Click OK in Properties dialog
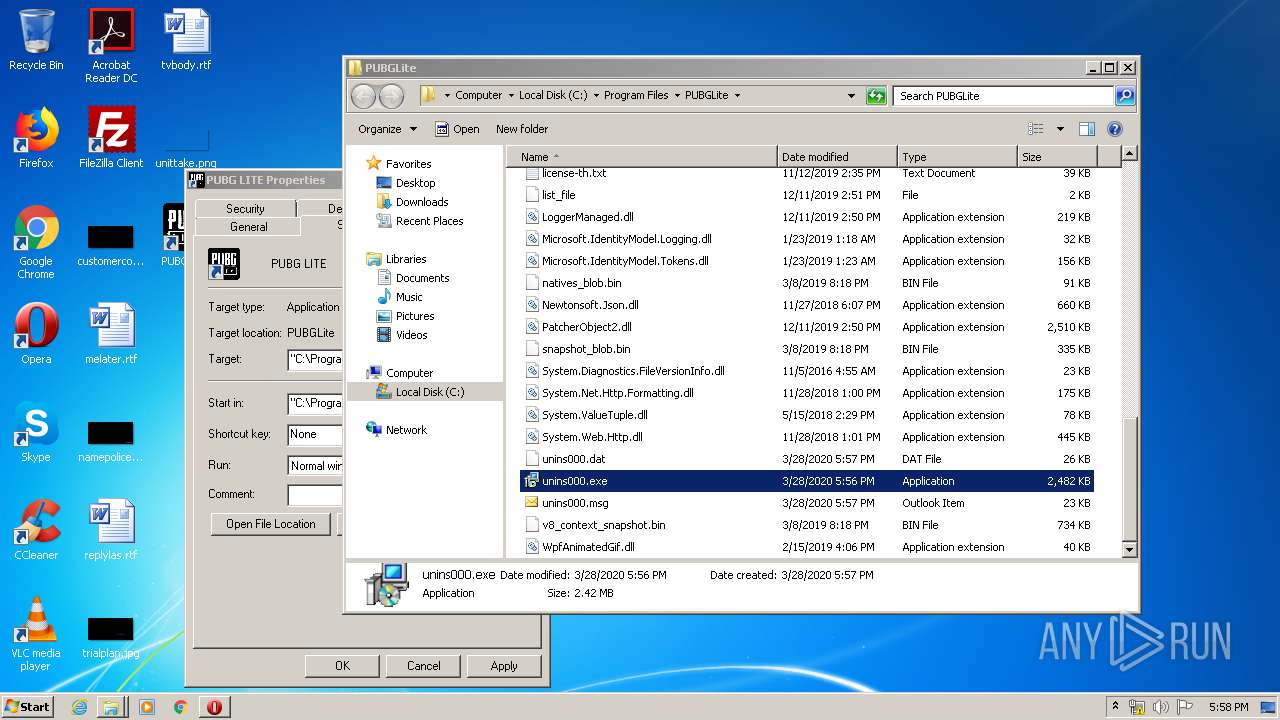The width and height of the screenshot is (1280, 720). click(342, 666)
